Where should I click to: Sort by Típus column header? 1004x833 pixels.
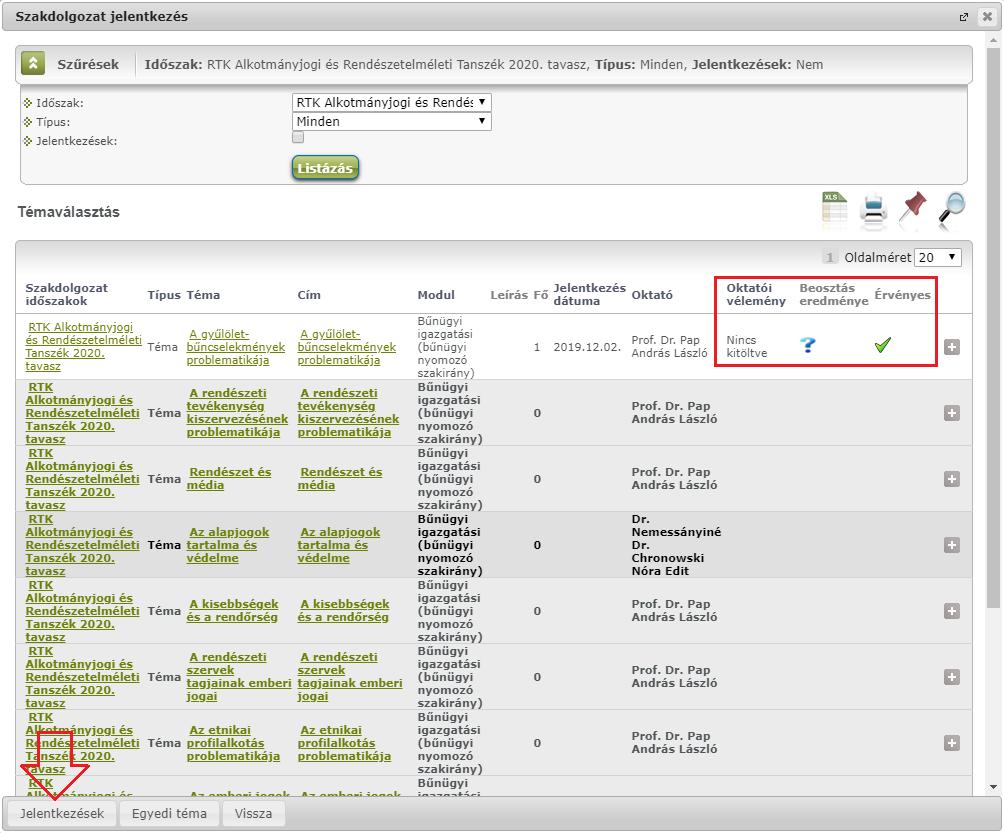tap(164, 295)
